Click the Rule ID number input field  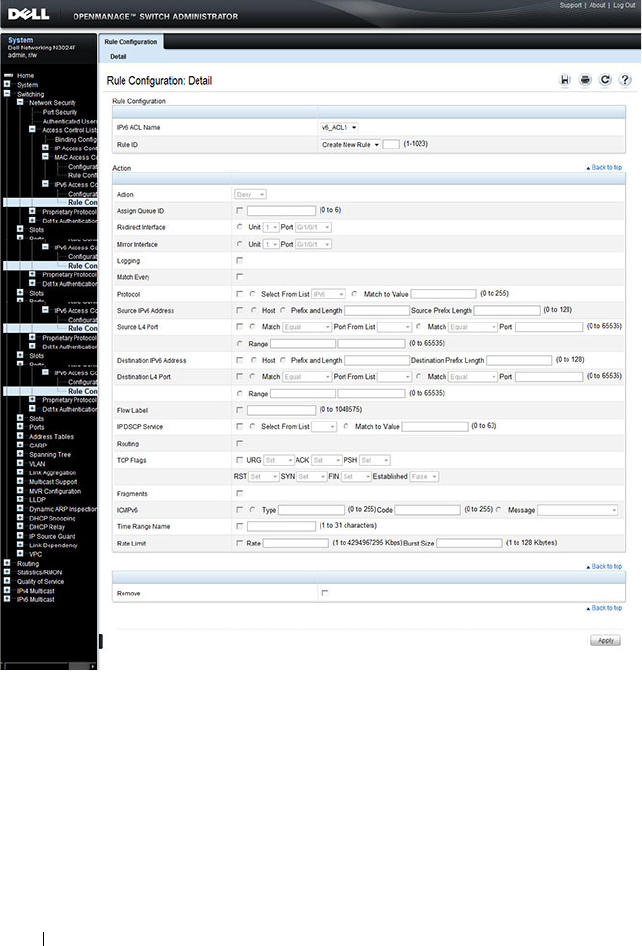pyautogui.click(x=391, y=145)
